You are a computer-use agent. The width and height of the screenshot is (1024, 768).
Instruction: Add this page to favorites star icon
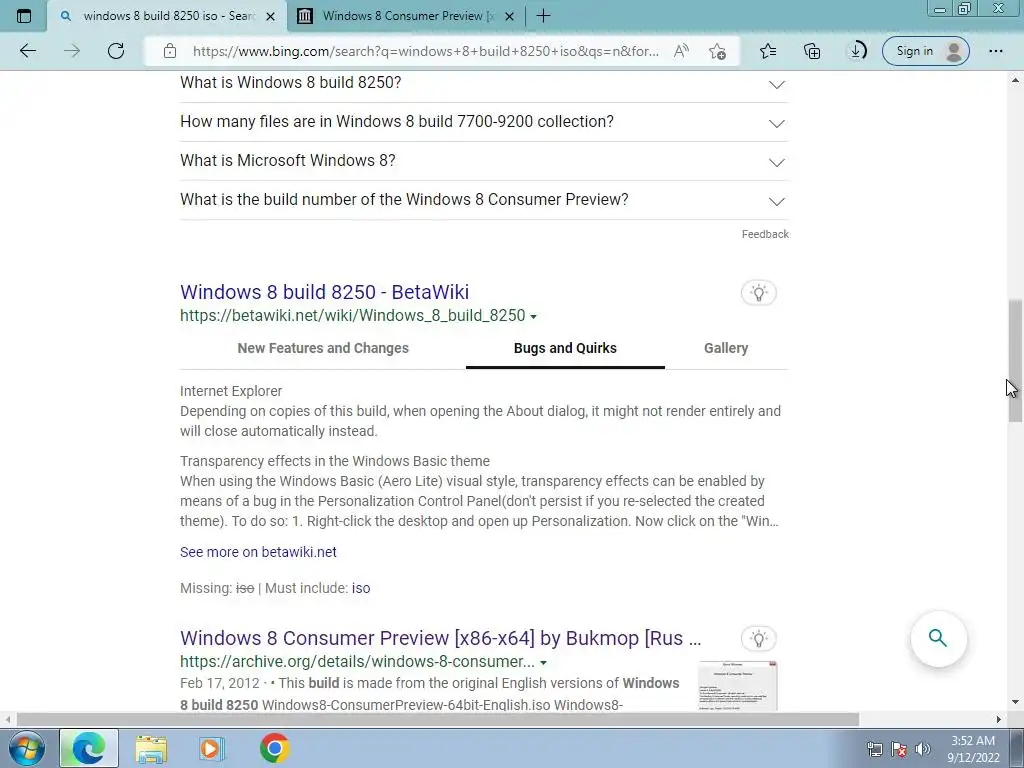tap(717, 51)
